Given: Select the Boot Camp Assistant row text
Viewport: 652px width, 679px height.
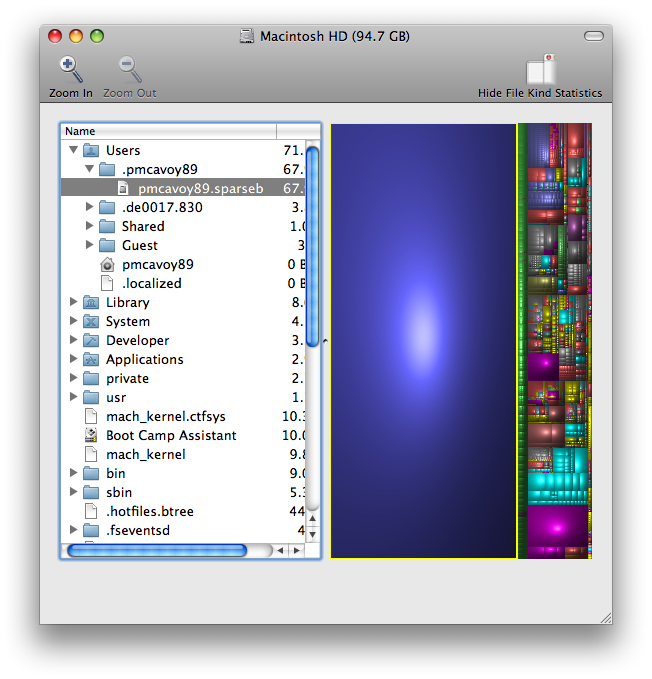Looking at the screenshot, I should pos(171,435).
